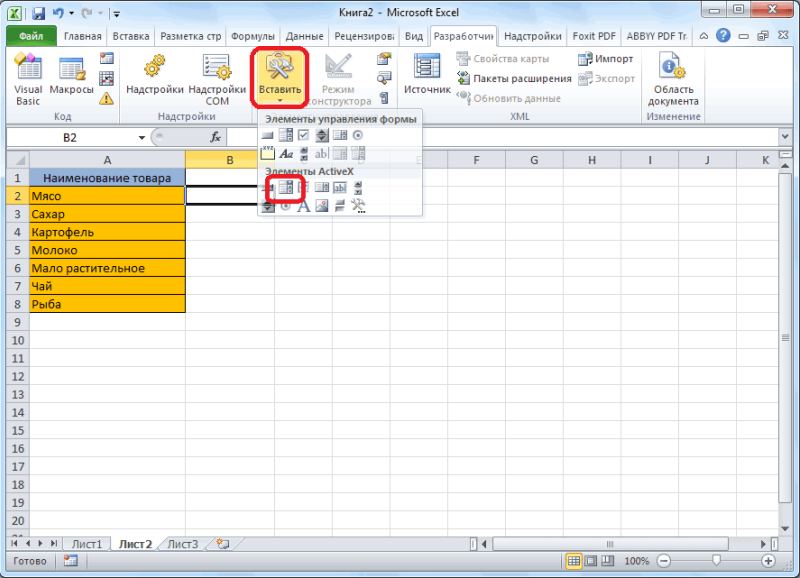This screenshot has width=800, height=578.
Task: Insert form control Label Aa icon
Action: coord(286,153)
